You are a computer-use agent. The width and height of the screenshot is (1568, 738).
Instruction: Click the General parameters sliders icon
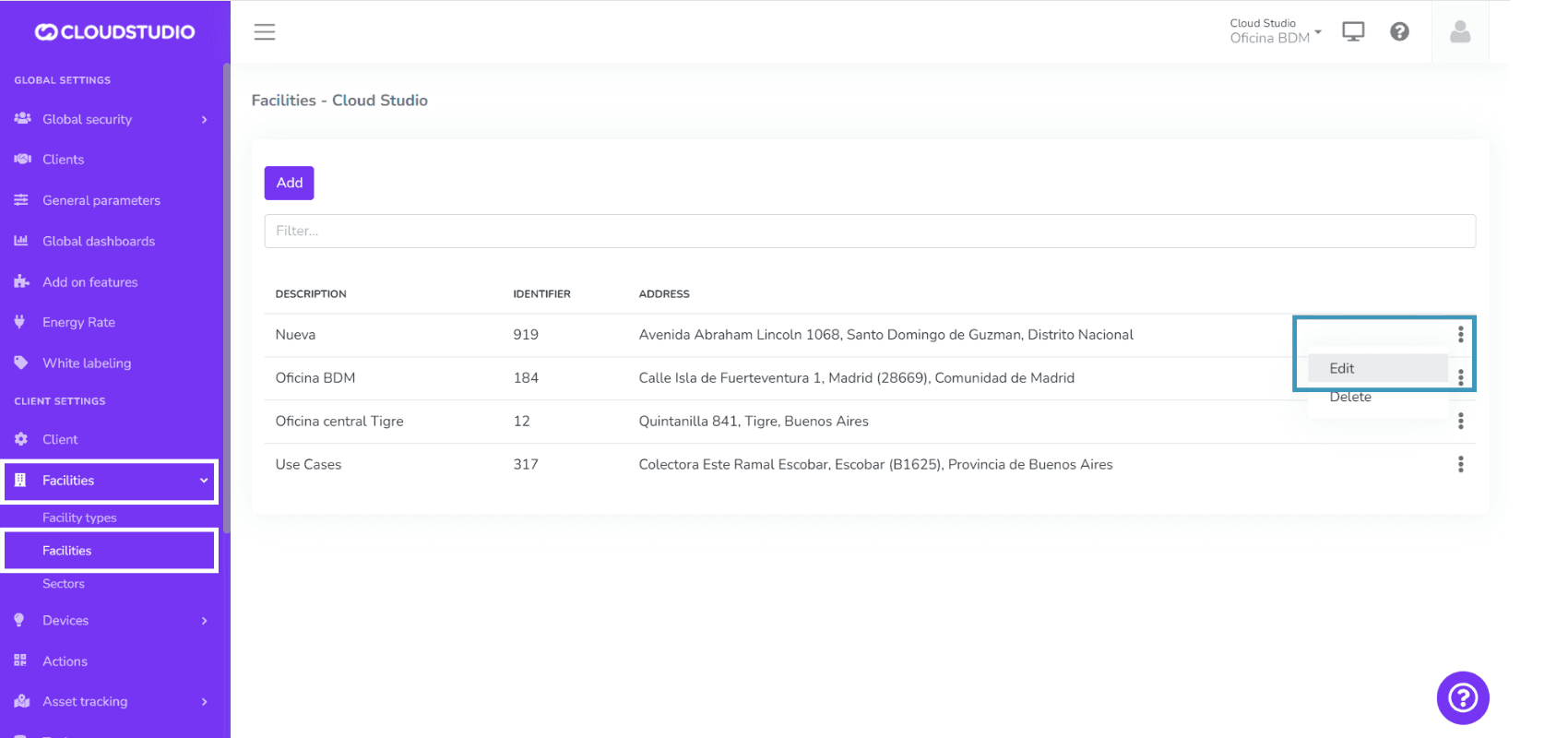(21, 200)
